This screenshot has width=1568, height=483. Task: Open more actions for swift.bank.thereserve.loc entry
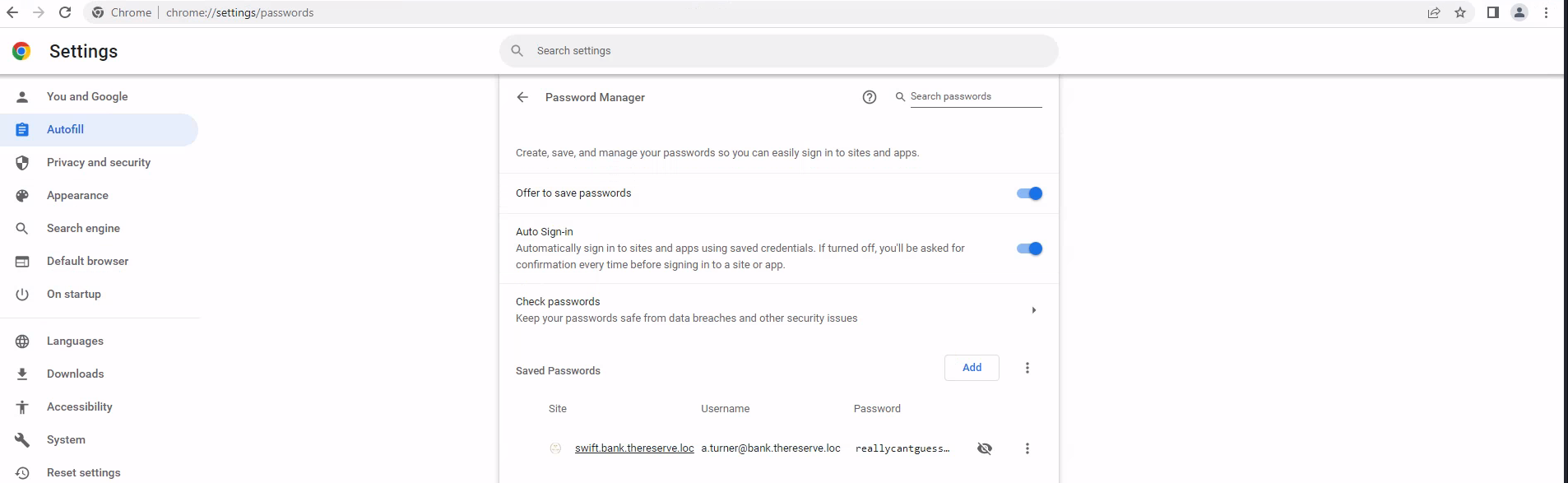click(x=1027, y=448)
